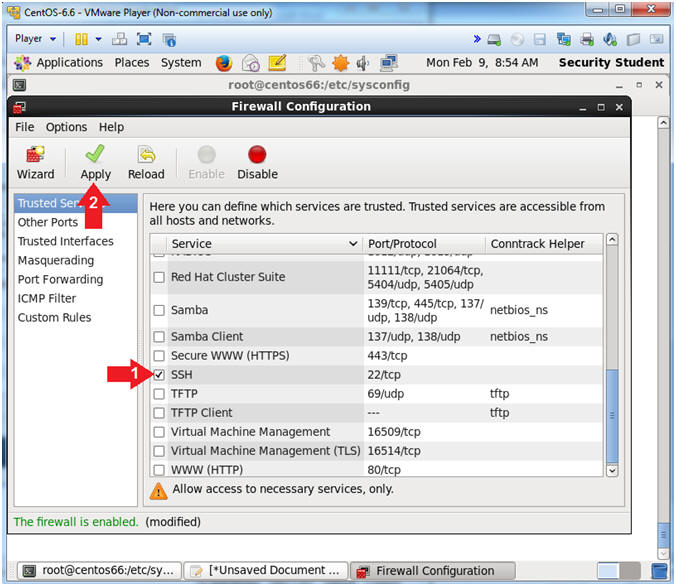Open the email client icon in GNOME panel

pos(250,63)
